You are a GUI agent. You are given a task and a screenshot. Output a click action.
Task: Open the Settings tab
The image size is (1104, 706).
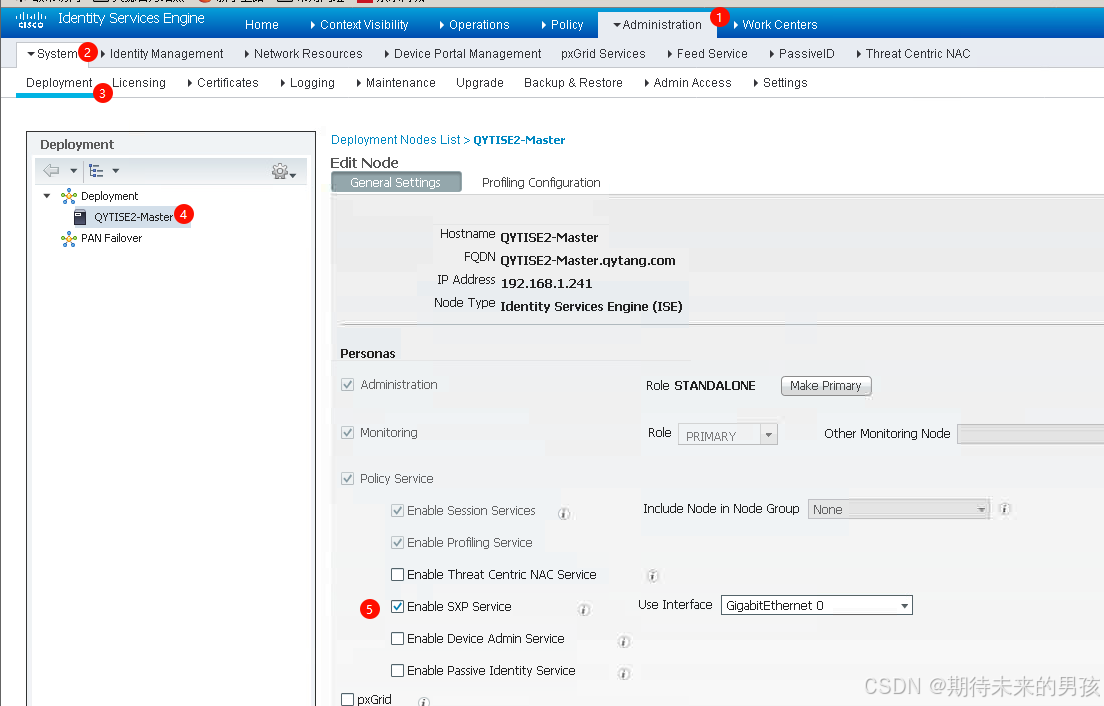(780, 82)
